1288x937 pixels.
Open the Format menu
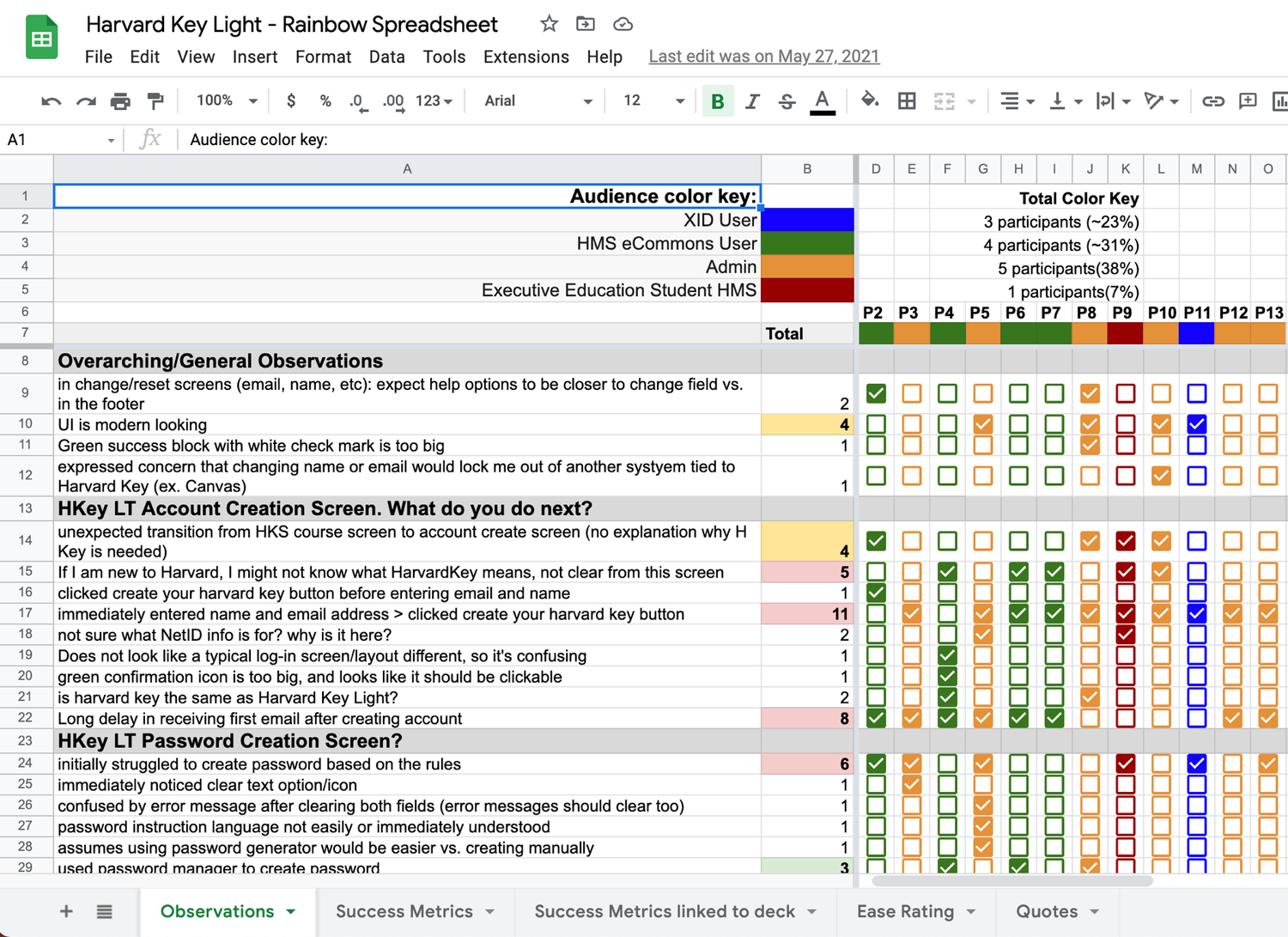point(323,57)
